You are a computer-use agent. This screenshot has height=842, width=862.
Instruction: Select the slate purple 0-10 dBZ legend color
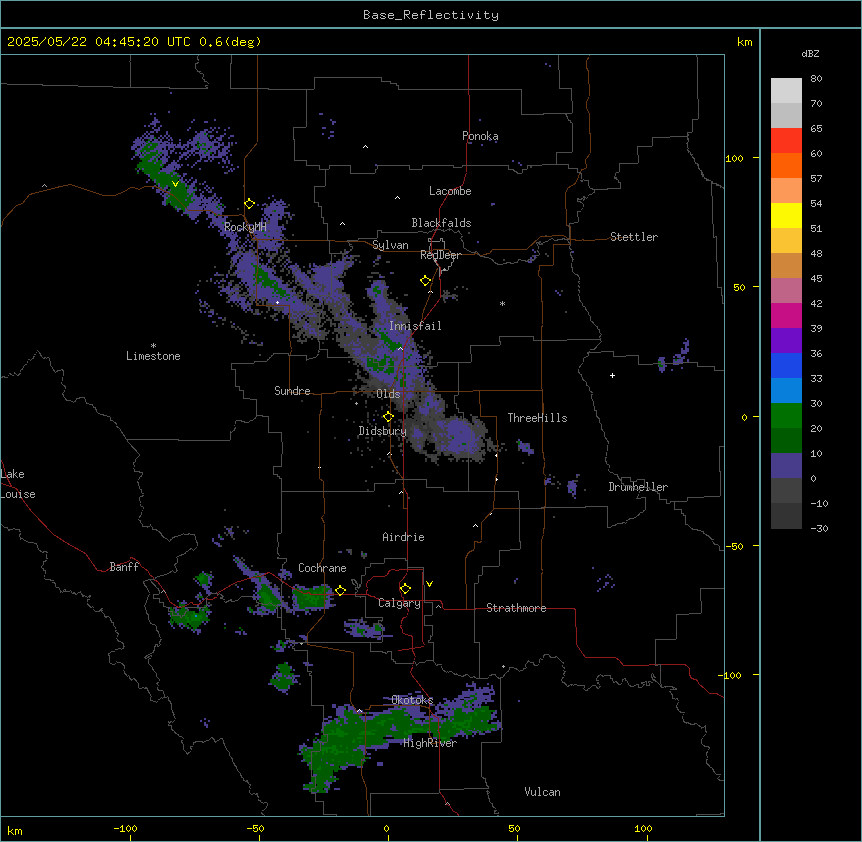(x=786, y=466)
